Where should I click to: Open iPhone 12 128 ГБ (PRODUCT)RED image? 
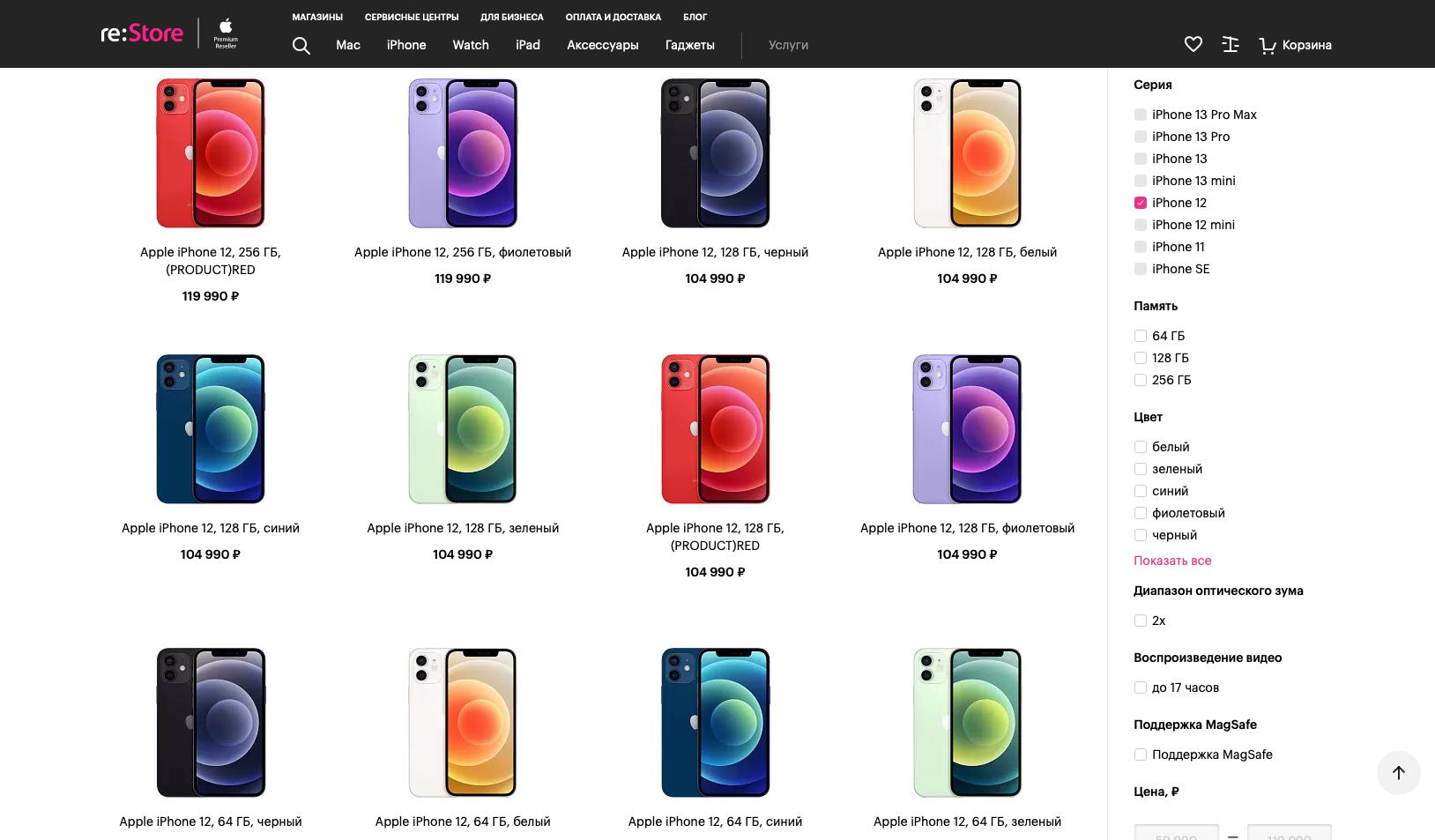coord(715,429)
